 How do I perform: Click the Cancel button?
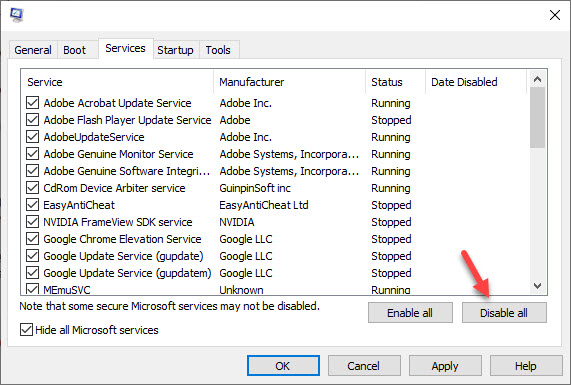coord(364,365)
